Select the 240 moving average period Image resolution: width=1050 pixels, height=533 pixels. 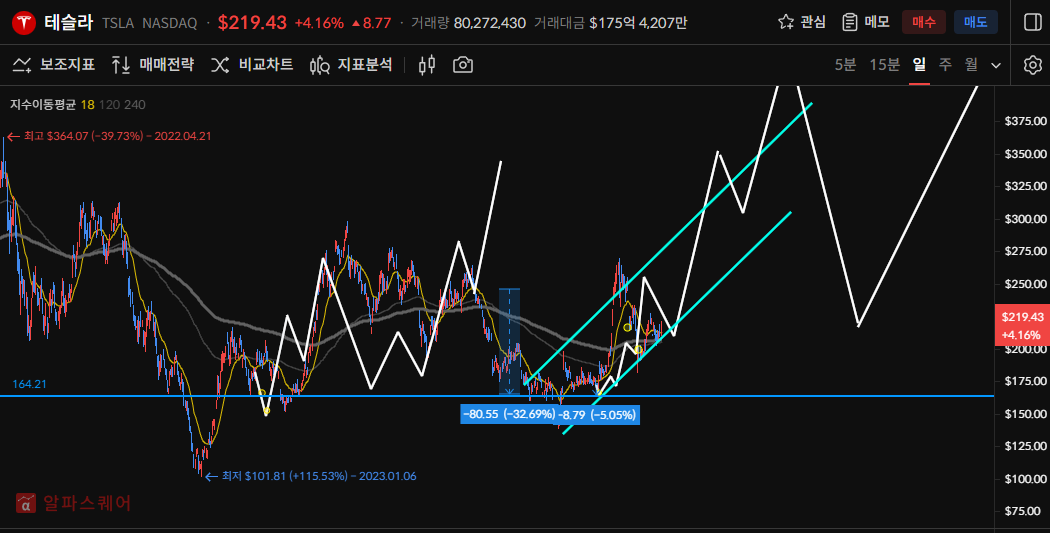tap(135, 104)
